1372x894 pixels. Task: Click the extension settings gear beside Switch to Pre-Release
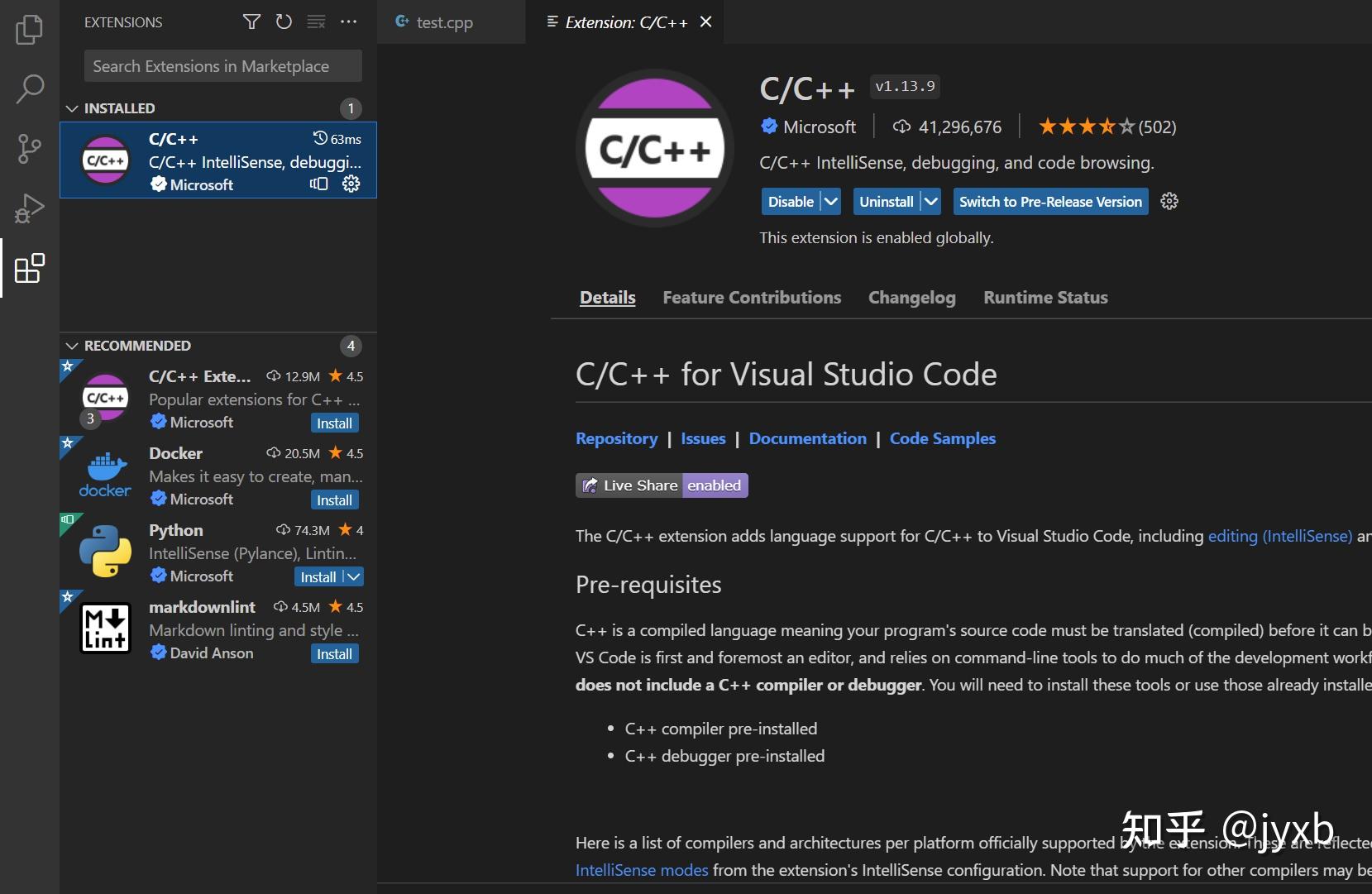point(1169,201)
